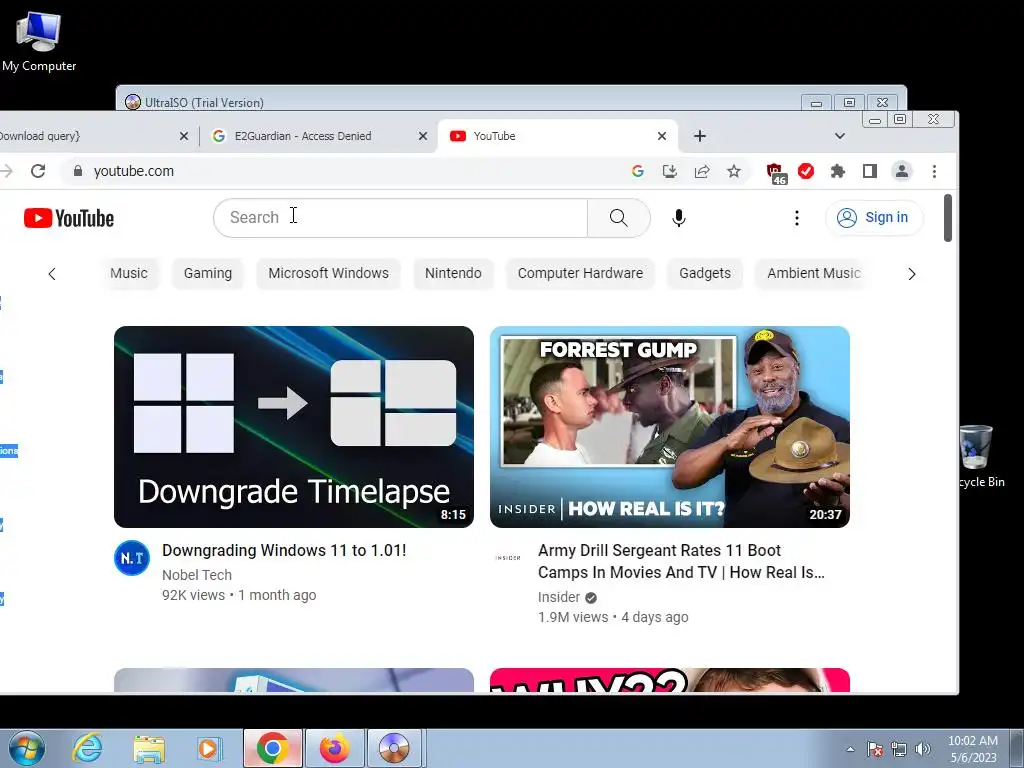The width and height of the screenshot is (1024, 768).
Task: Open Windows Media Player in taskbar
Action: coord(210,748)
